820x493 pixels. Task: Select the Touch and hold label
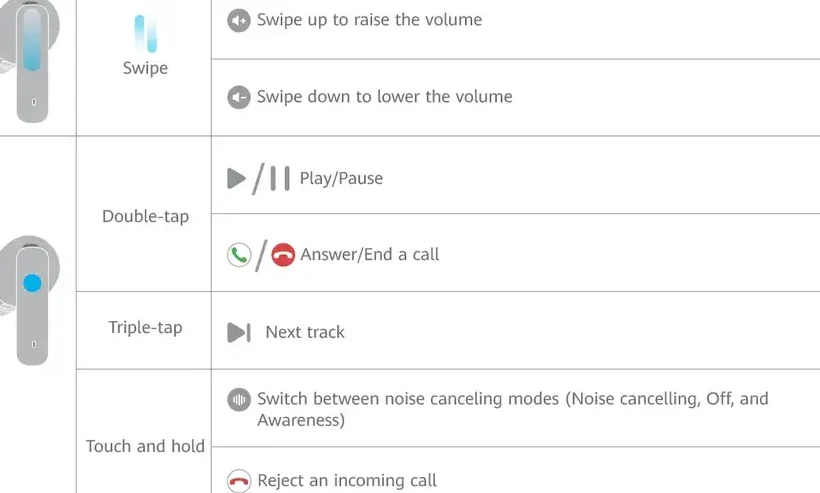tap(145, 446)
